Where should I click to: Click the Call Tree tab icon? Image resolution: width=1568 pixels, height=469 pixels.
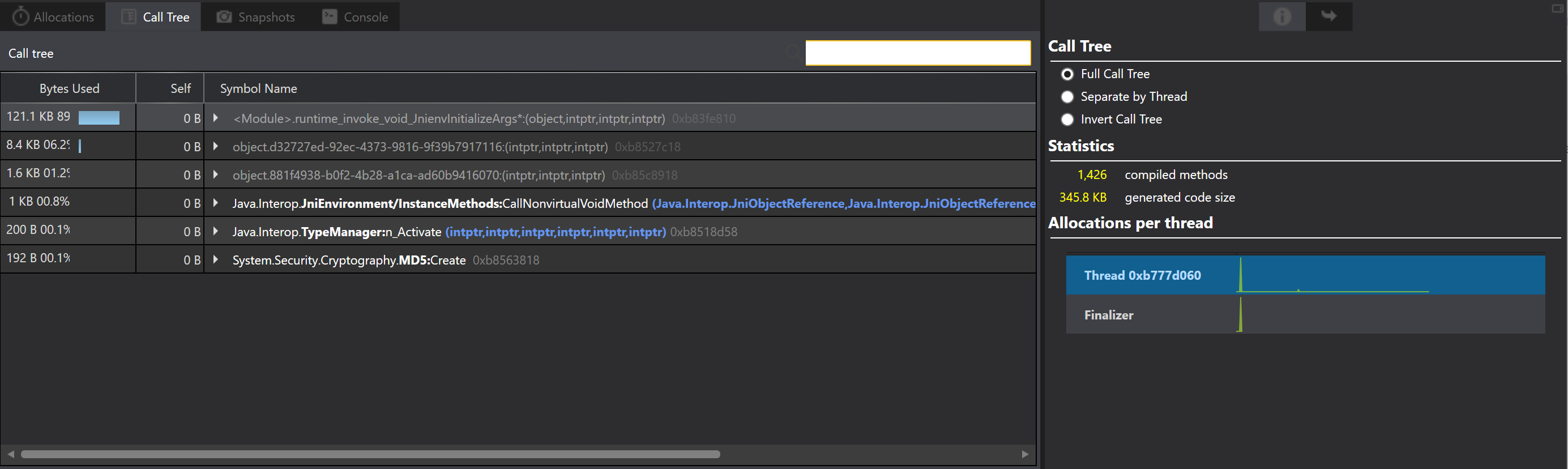(x=129, y=16)
